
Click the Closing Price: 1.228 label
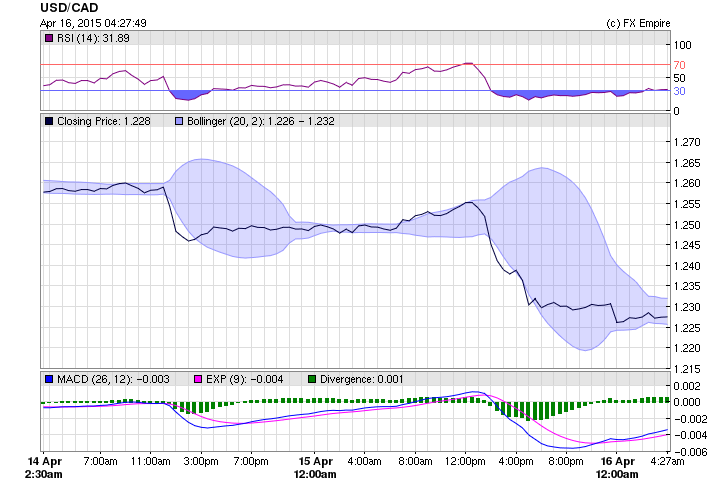[104, 121]
